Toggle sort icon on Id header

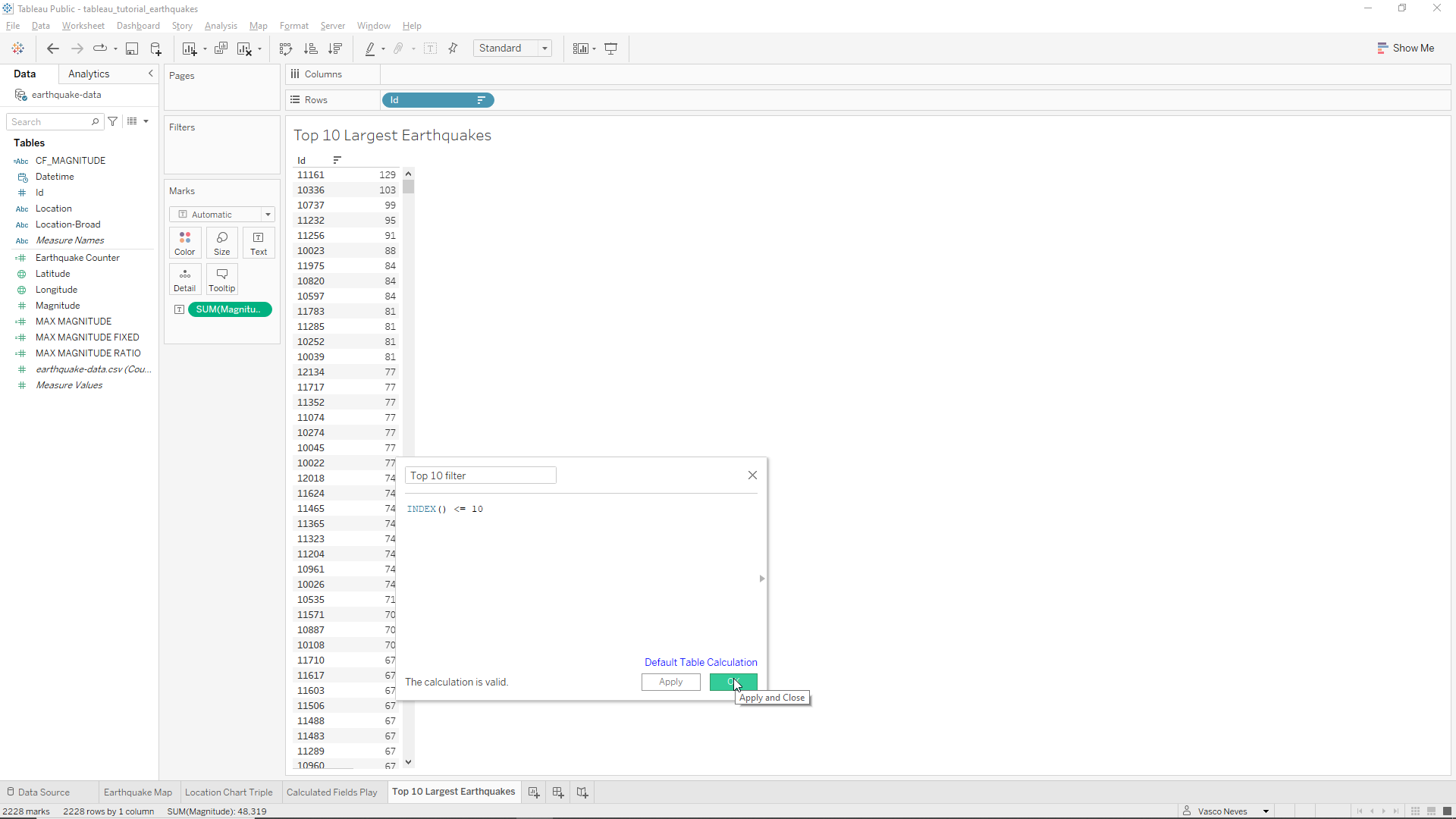pos(337,160)
